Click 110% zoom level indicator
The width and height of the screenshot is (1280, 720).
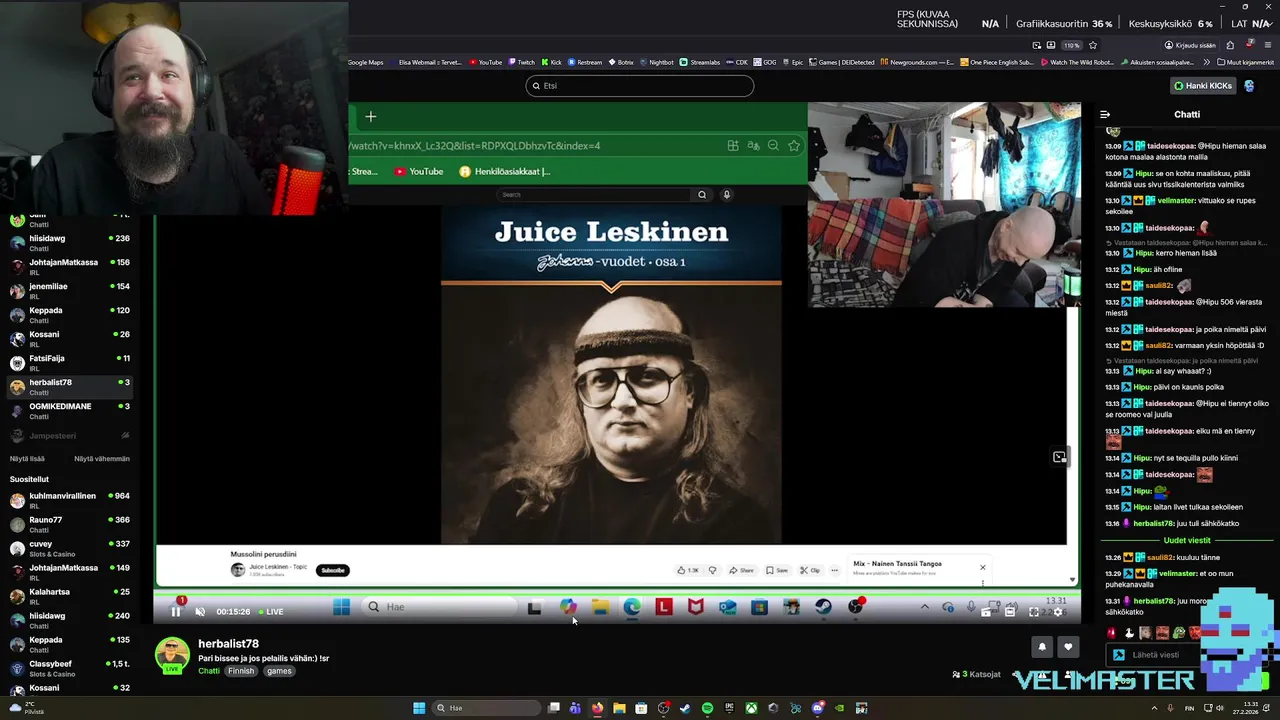pyautogui.click(x=1072, y=45)
